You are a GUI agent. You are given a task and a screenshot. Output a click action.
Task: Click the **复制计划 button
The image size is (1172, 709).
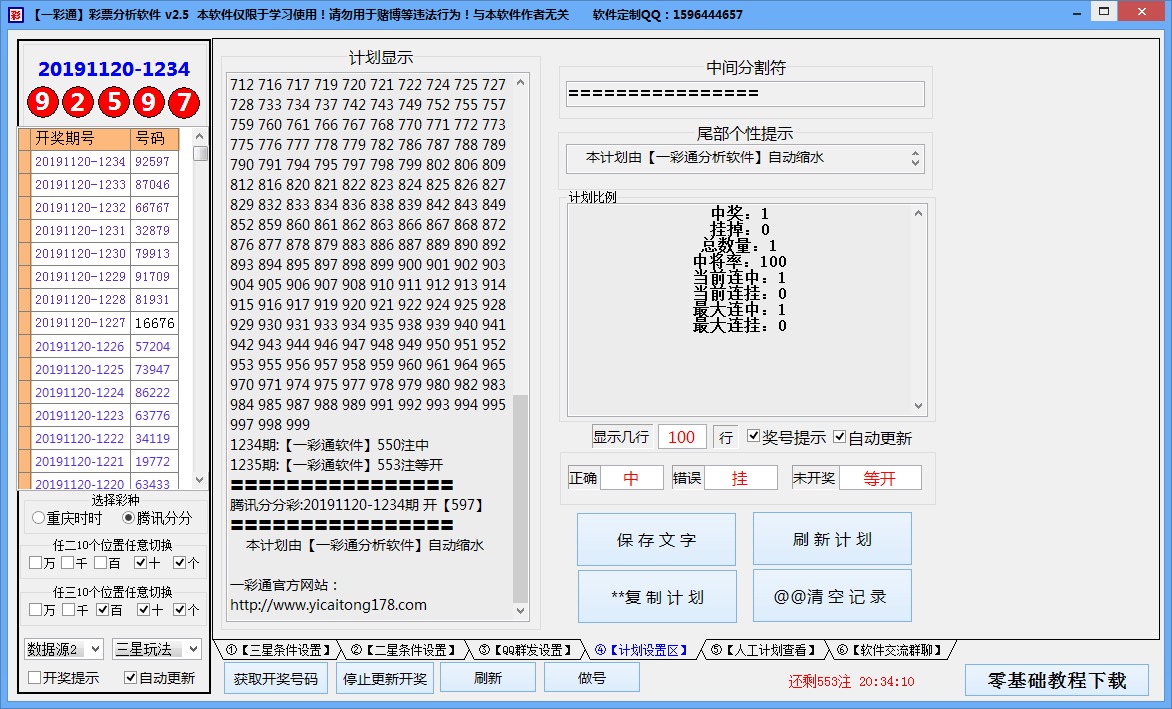tap(656, 596)
